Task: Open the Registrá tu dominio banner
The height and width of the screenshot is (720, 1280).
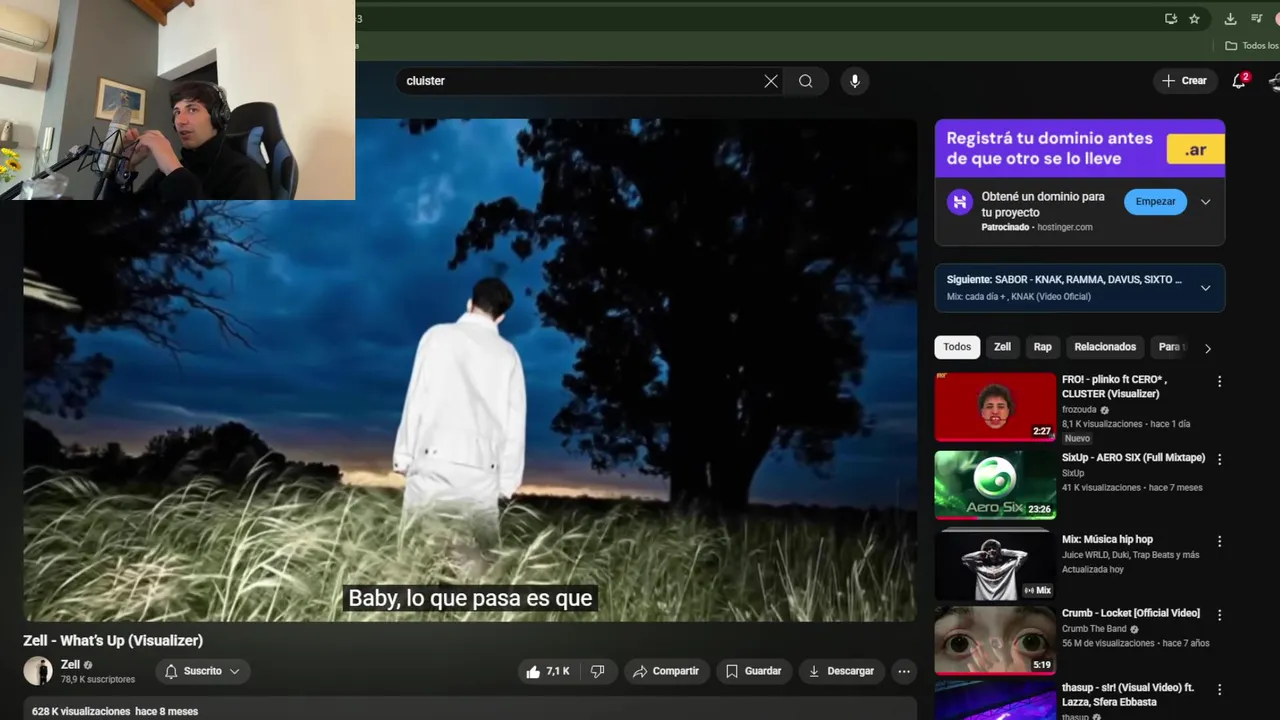Action: click(1079, 148)
